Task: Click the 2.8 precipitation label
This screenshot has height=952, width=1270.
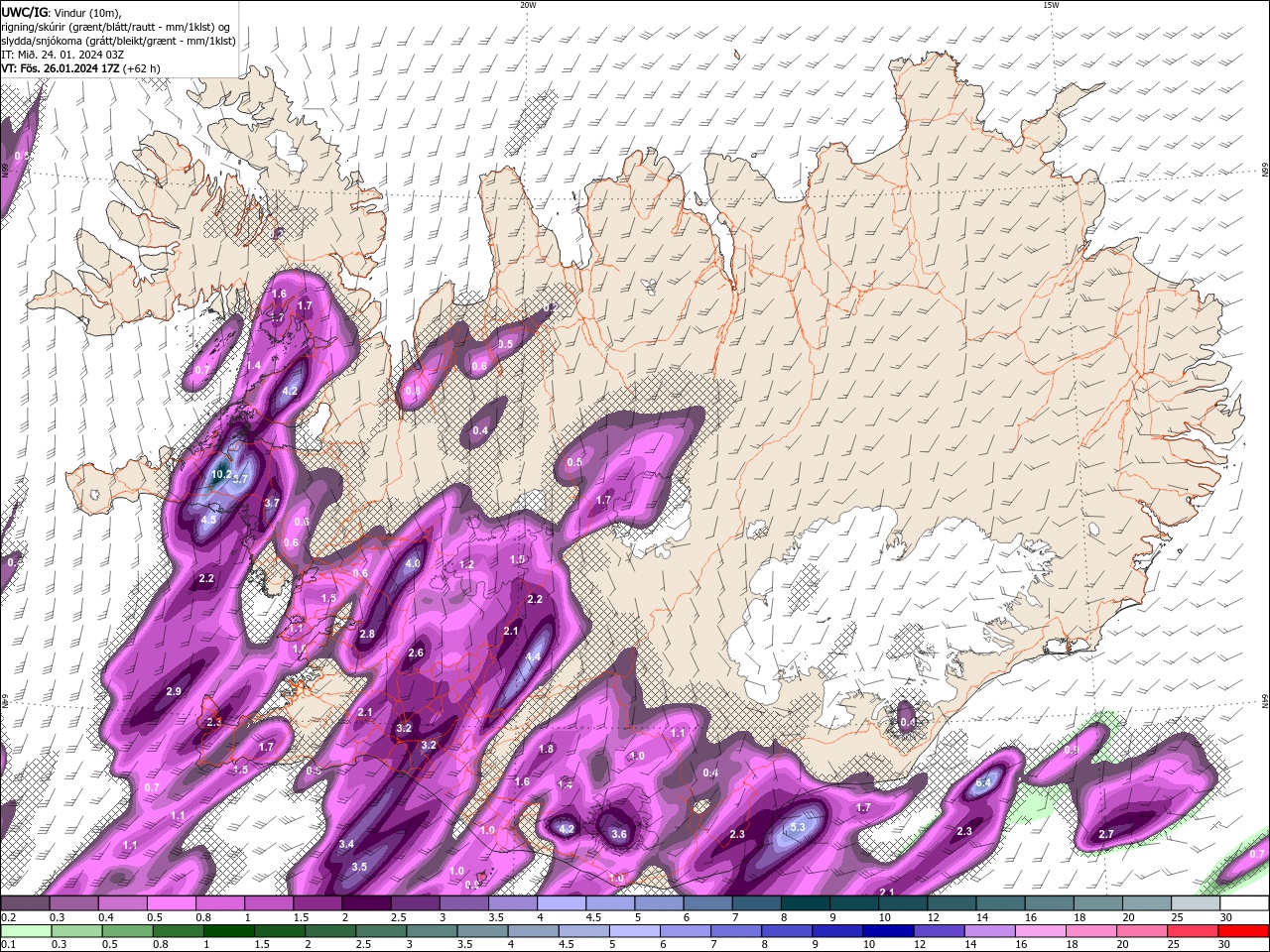Action: pos(367,634)
